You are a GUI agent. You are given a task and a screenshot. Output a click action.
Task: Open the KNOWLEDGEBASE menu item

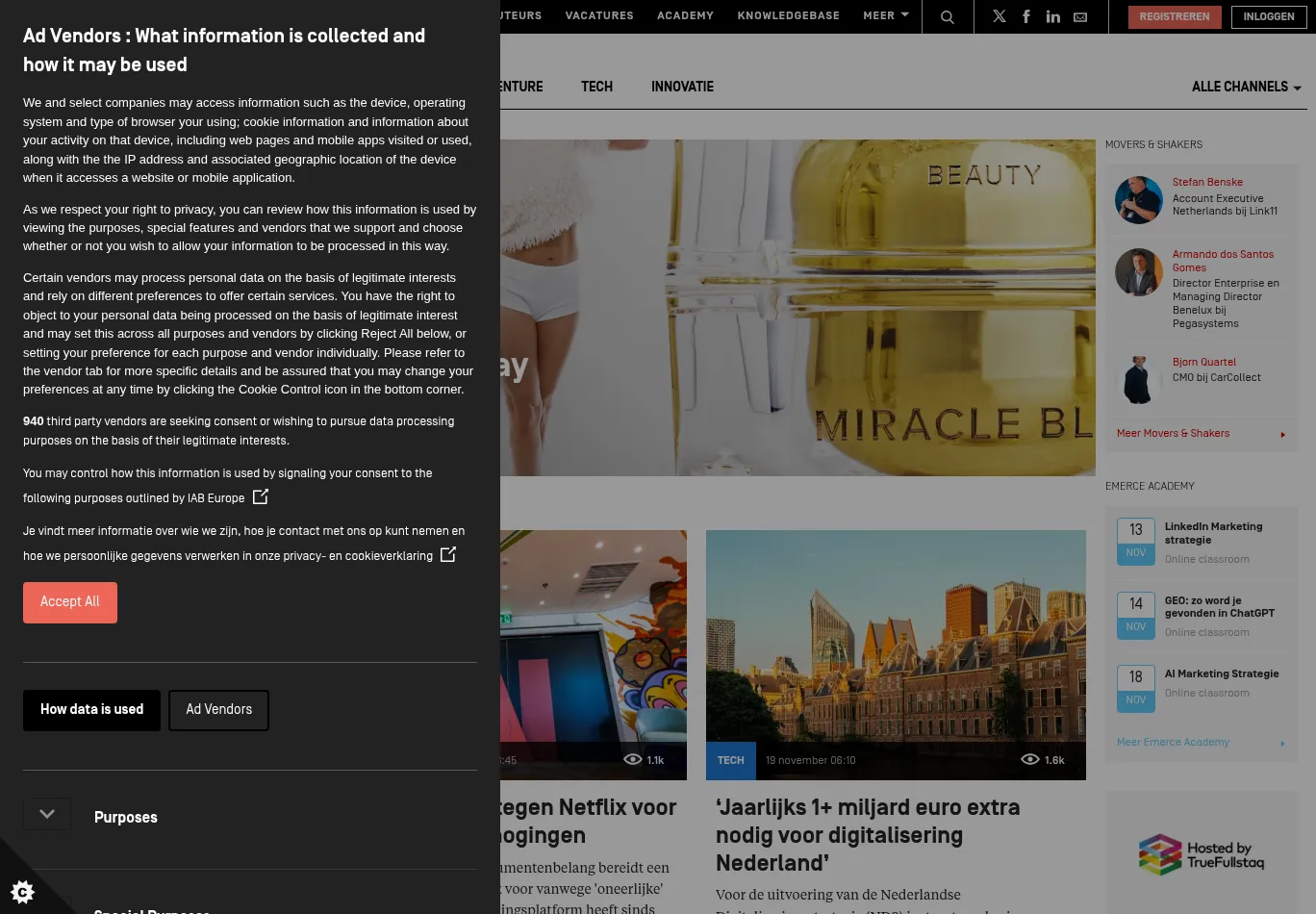click(788, 16)
